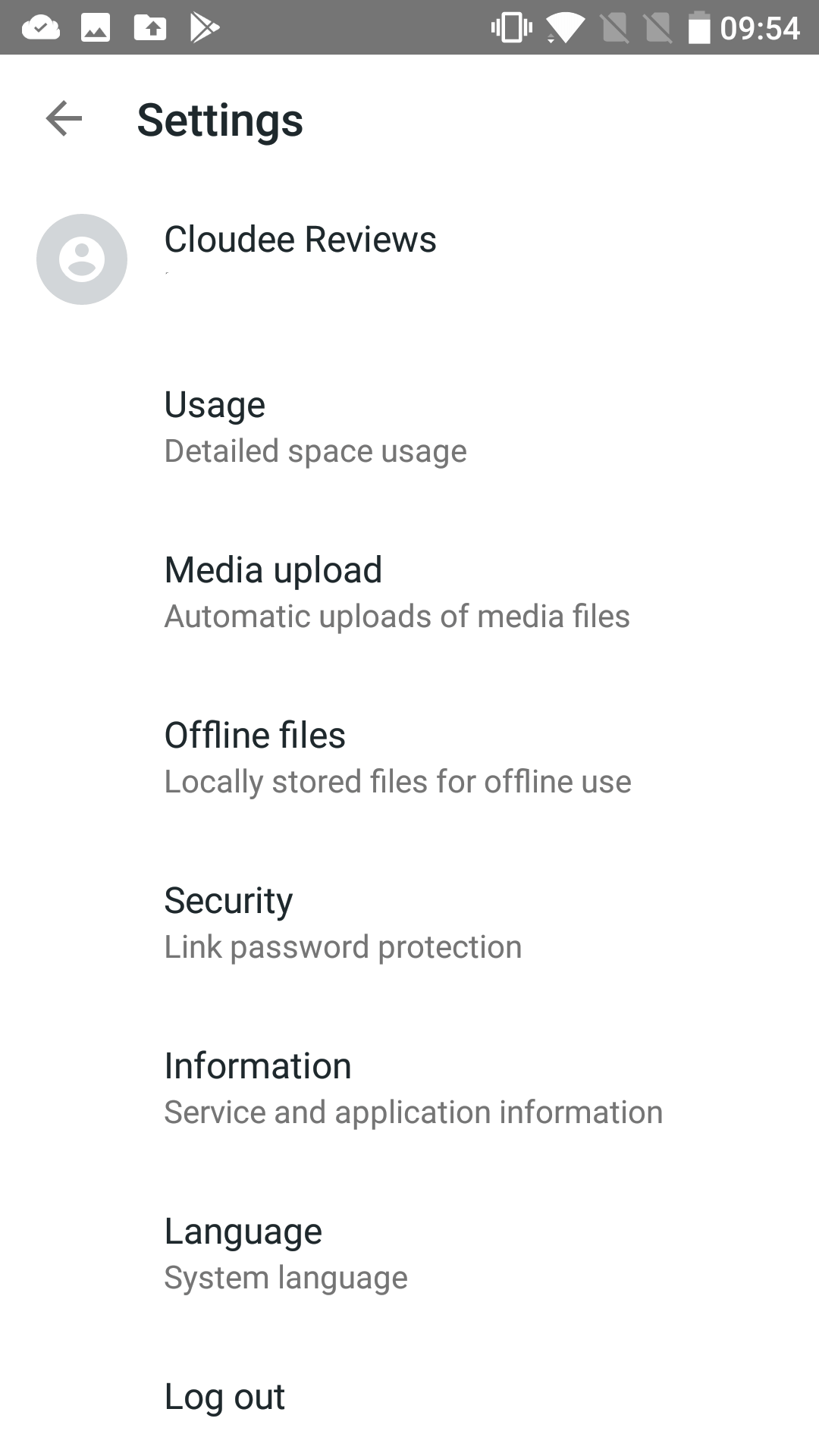Tap the image notification icon
The height and width of the screenshot is (1456, 819).
(x=96, y=28)
